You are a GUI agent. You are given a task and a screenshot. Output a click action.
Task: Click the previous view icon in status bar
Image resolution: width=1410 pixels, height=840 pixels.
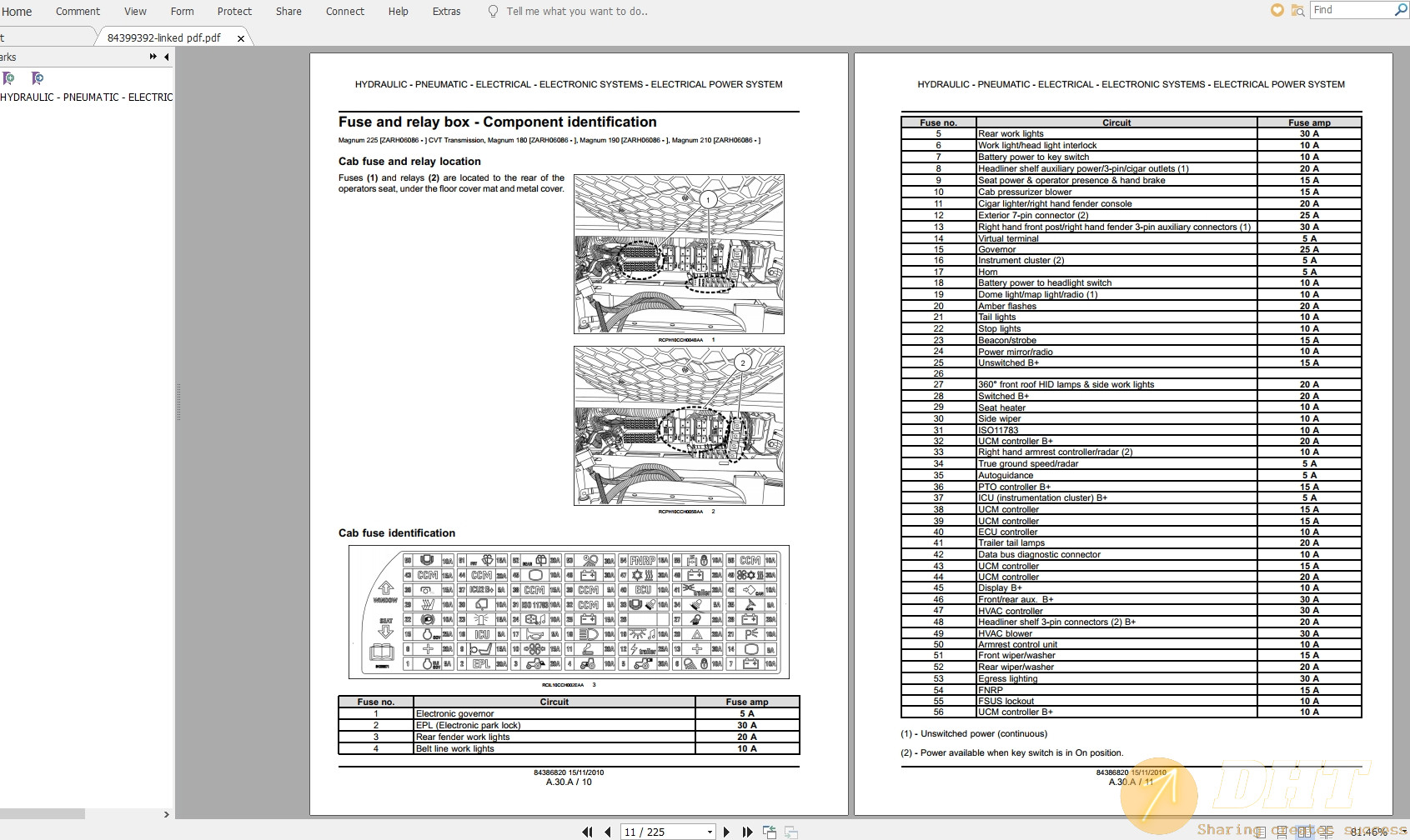coord(769,832)
